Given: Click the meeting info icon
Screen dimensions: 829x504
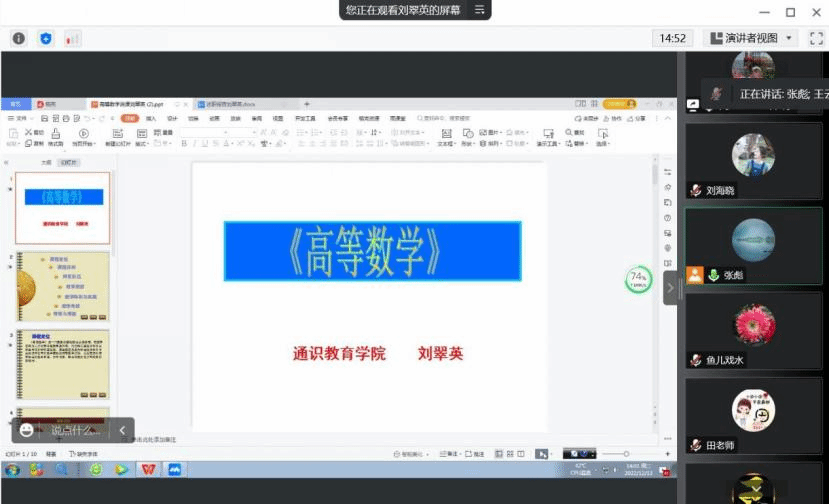Looking at the screenshot, I should [x=18, y=38].
